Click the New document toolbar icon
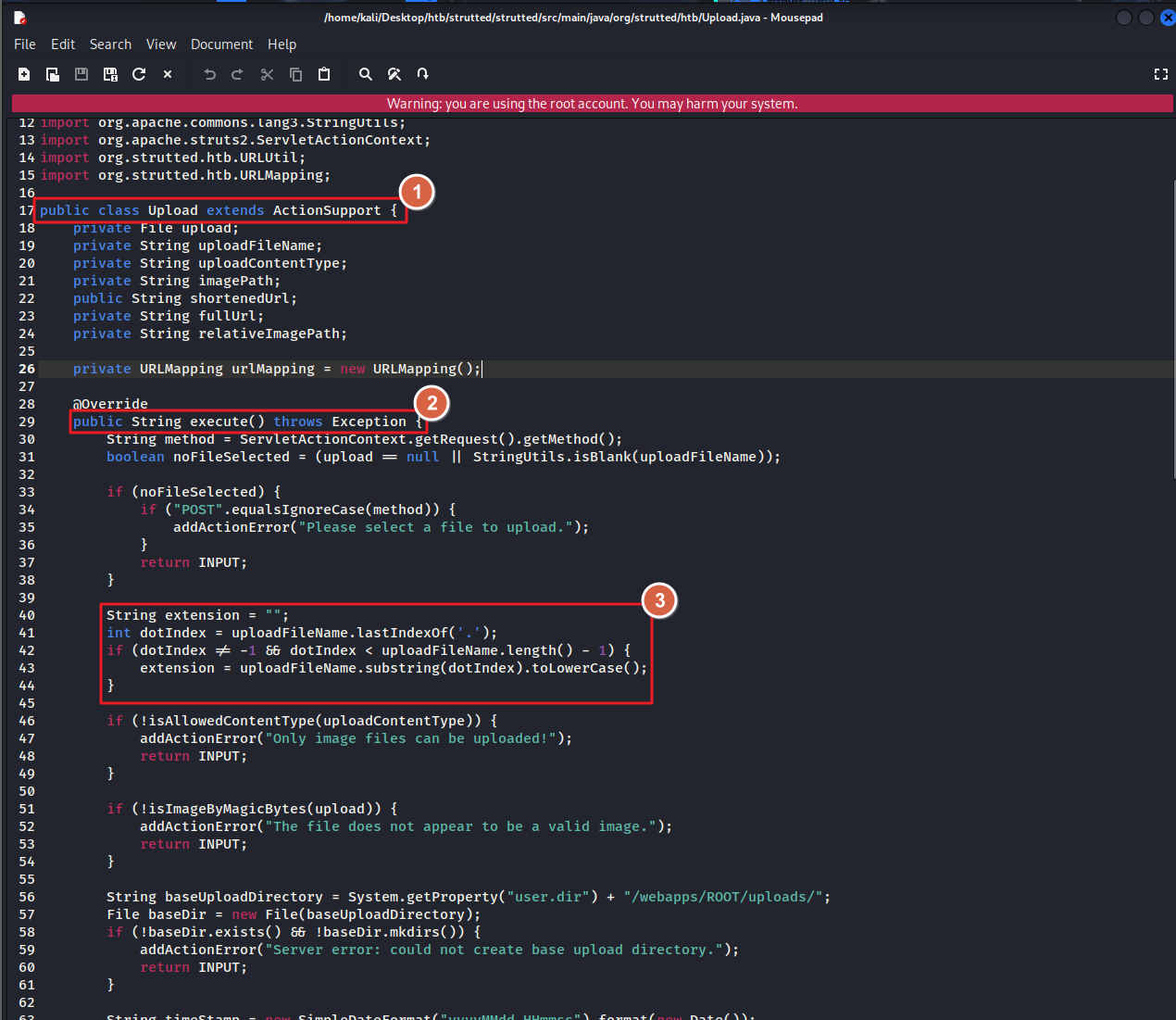 24,74
